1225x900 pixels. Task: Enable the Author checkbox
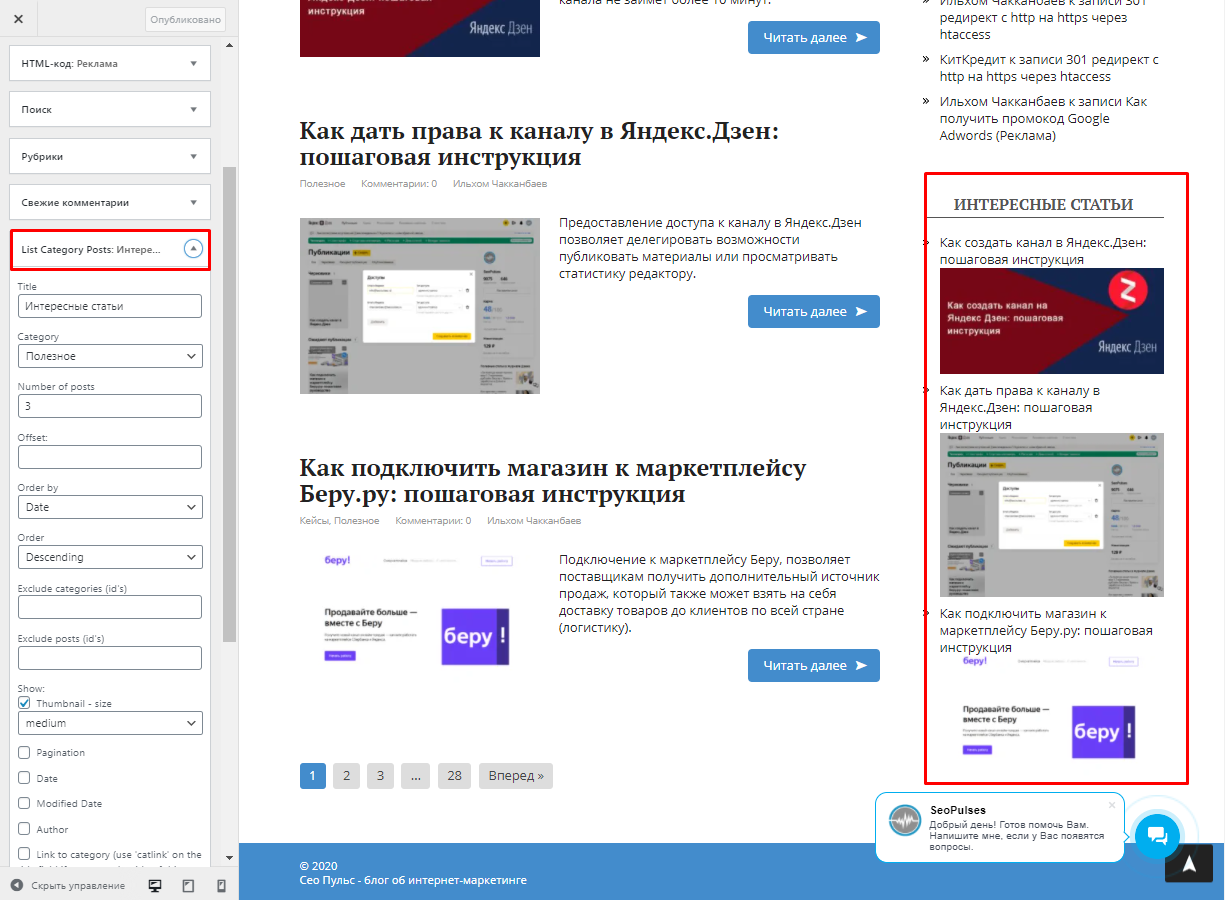click(x=24, y=829)
